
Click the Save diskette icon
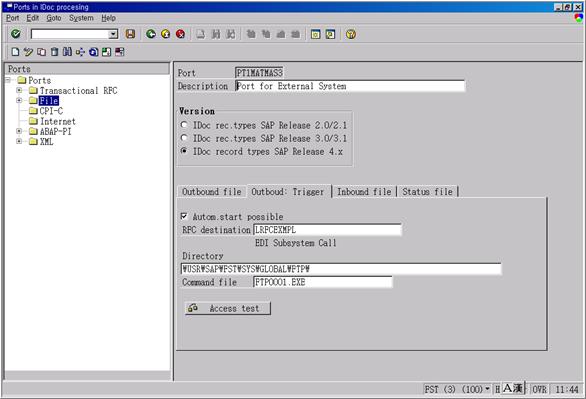tap(130, 34)
